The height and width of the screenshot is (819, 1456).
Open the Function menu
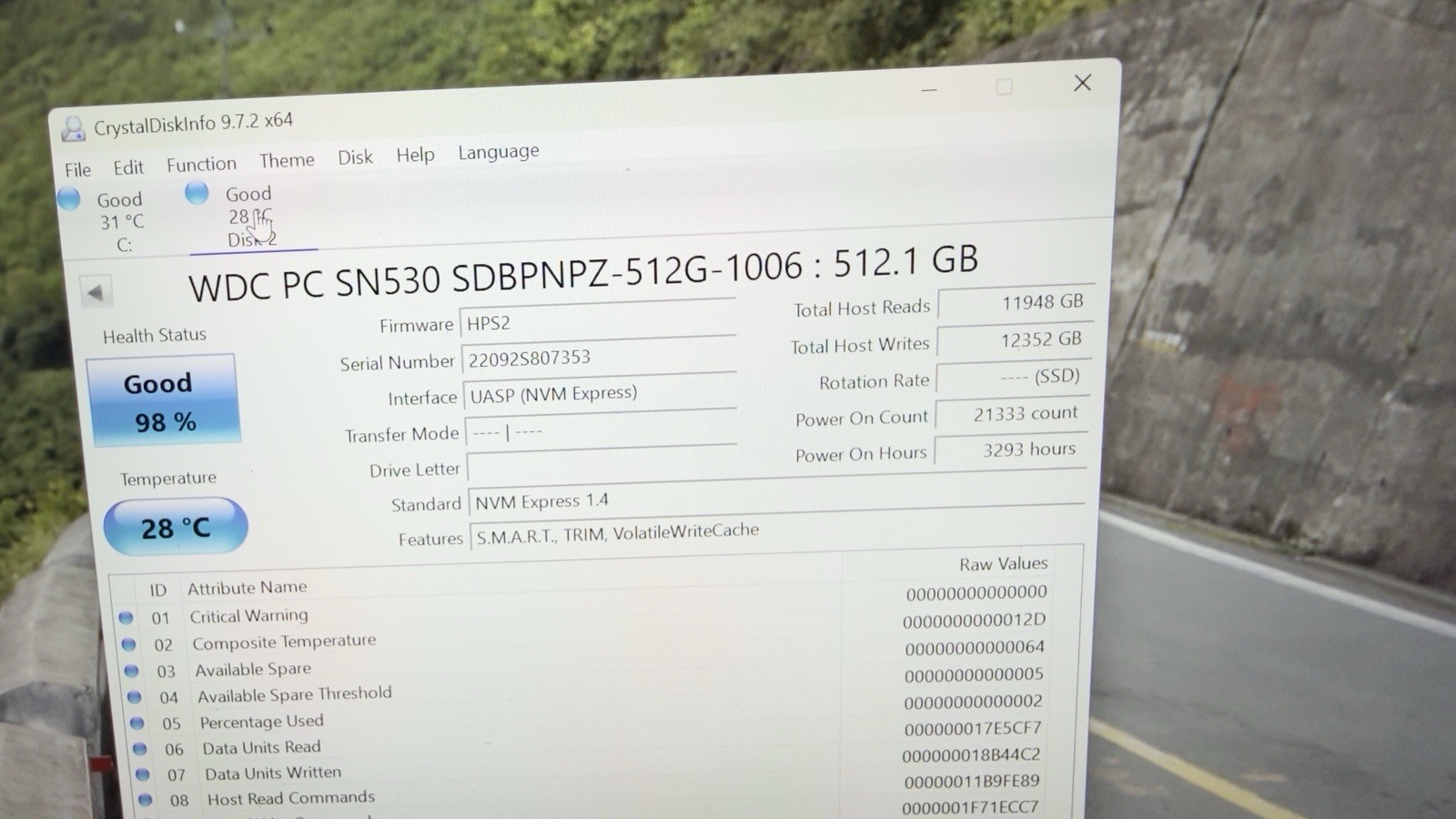coord(201,164)
